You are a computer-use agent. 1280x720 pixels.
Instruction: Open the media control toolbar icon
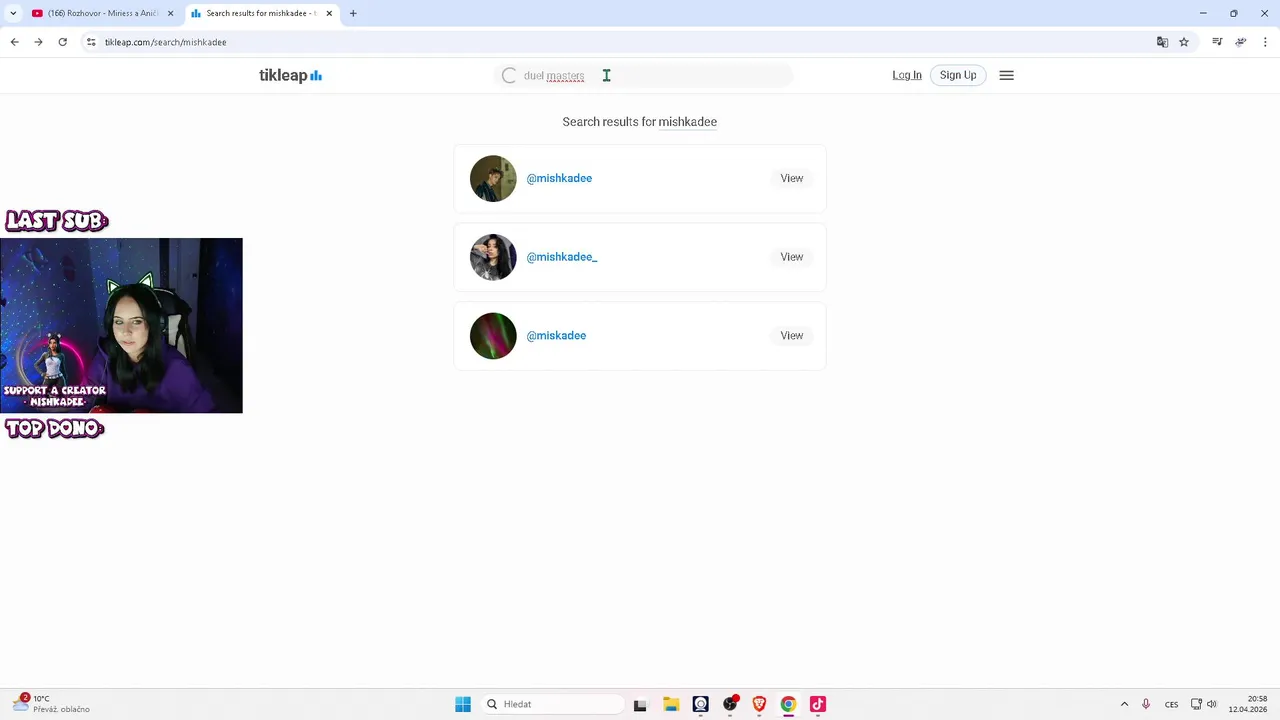[1217, 42]
